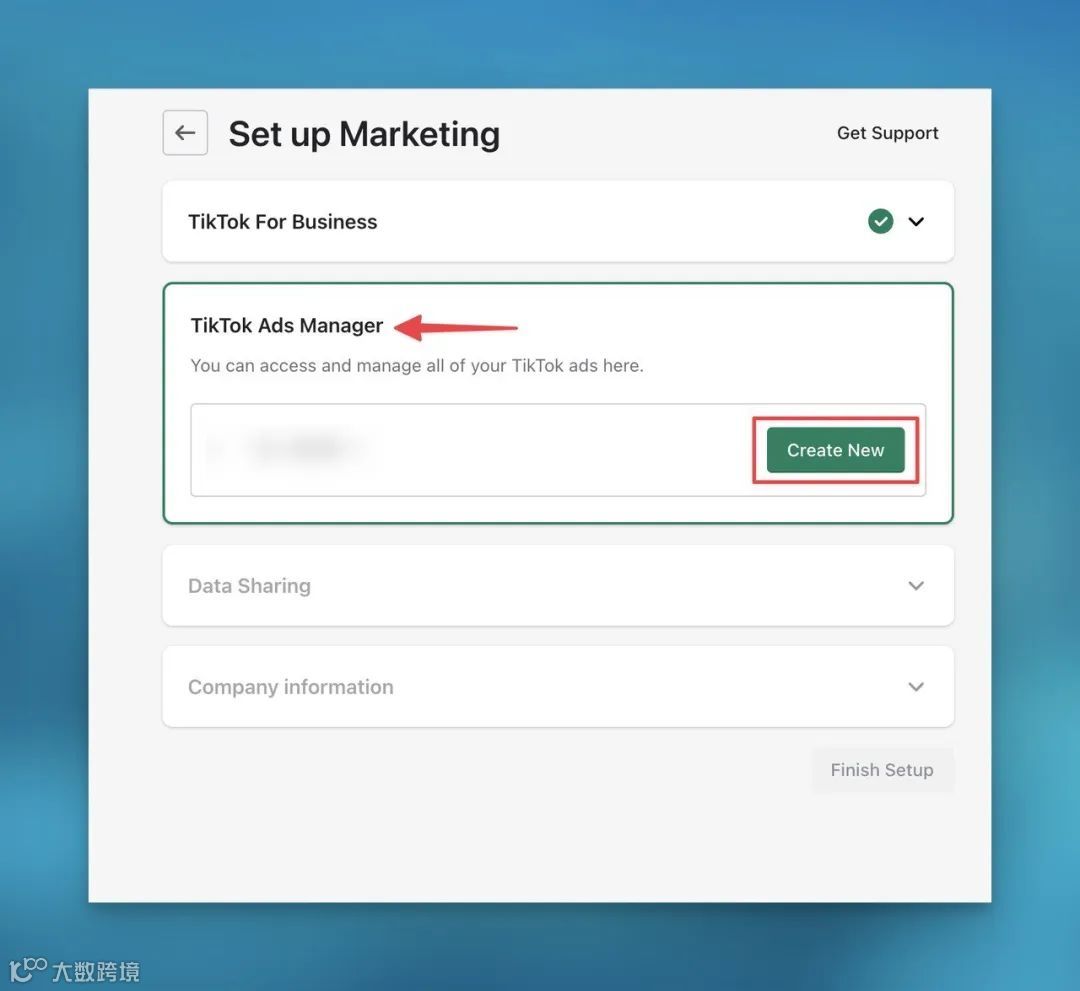Click the Finish Setup button
This screenshot has height=991, width=1080.
point(882,769)
